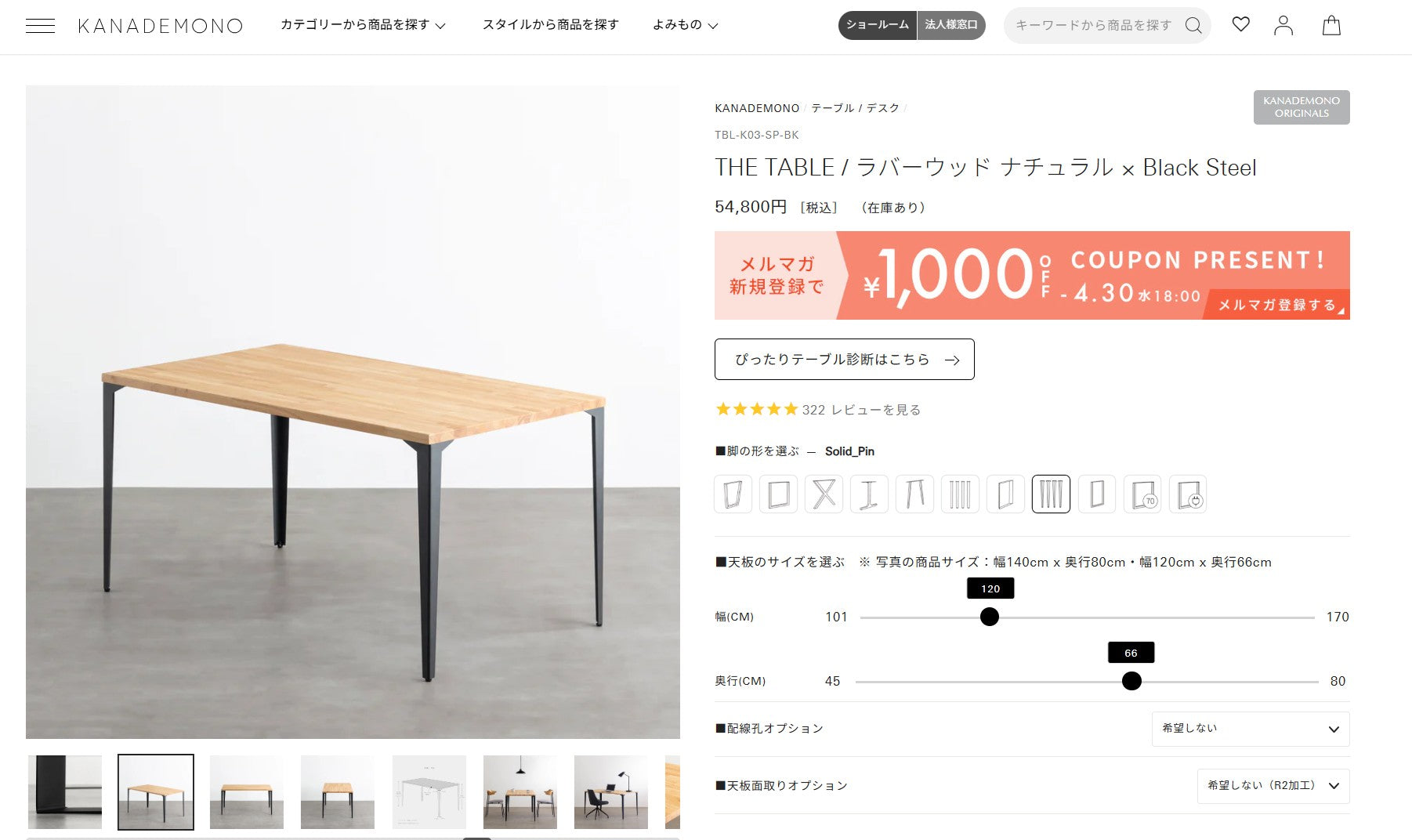
Task: Choose the I-shaped leg style
Action: pos(869,494)
